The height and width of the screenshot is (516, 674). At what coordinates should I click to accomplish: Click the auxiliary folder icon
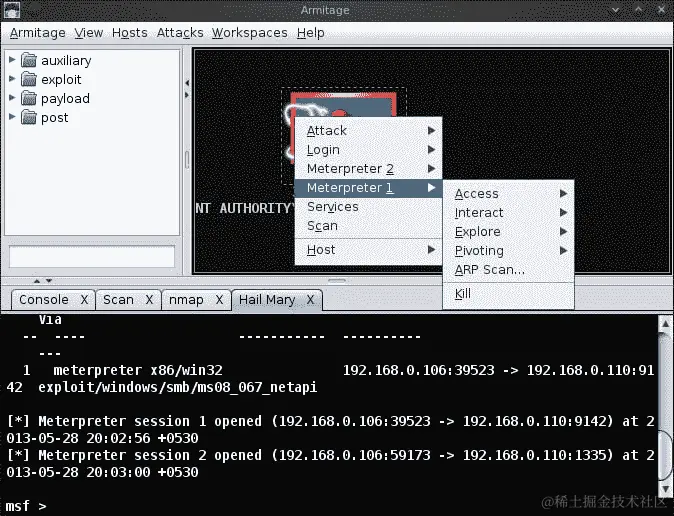coord(29,60)
